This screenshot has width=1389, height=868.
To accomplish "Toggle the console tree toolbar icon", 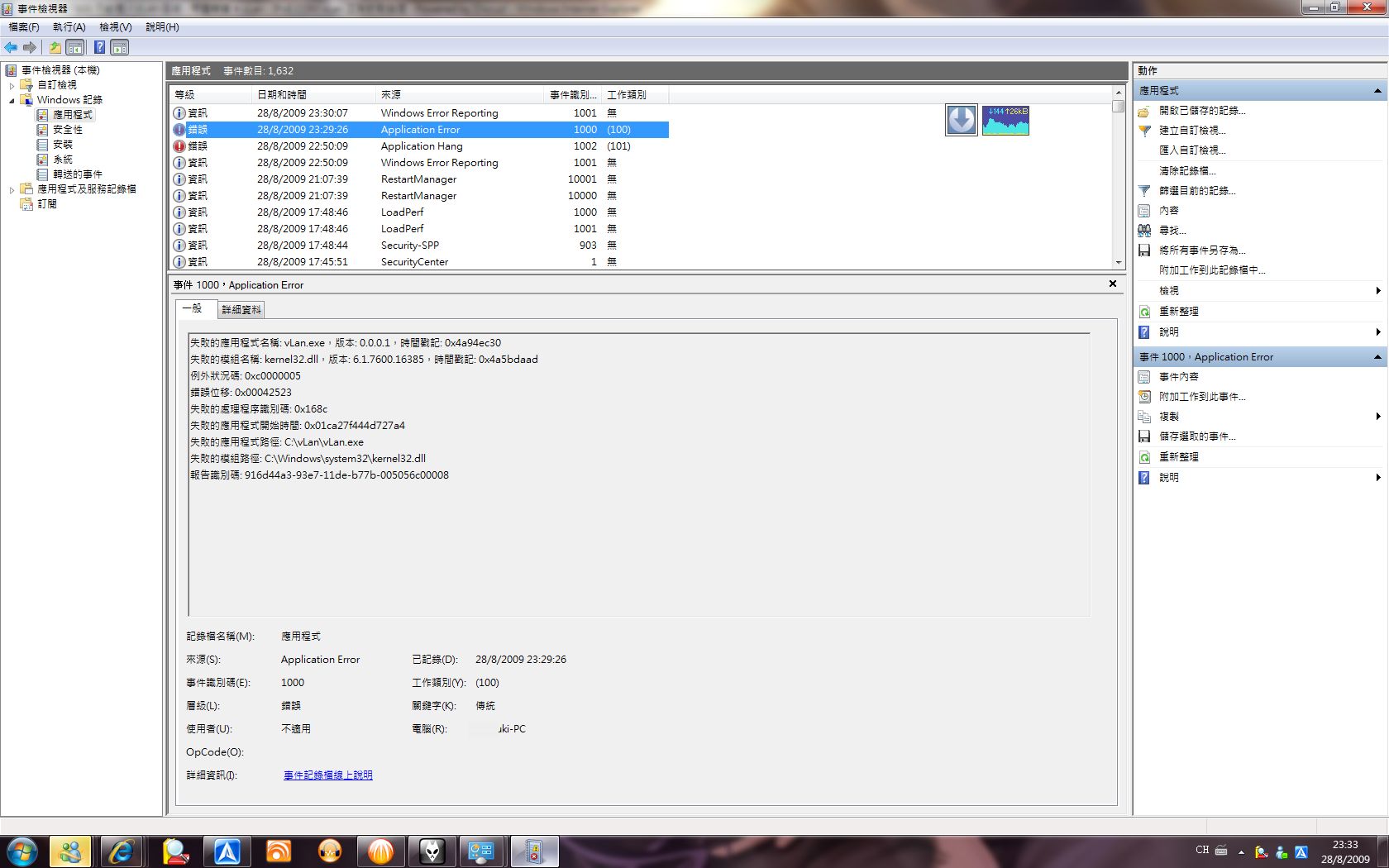I will tap(75, 48).
